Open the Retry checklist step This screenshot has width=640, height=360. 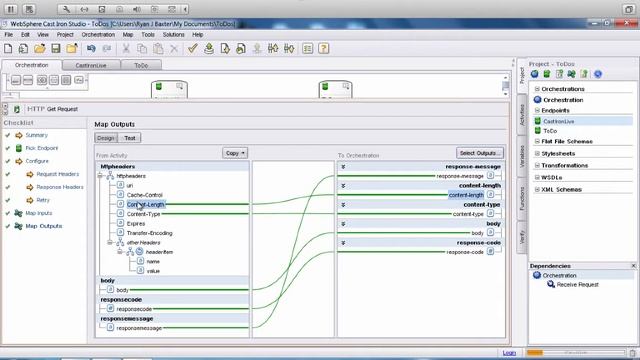43,200
